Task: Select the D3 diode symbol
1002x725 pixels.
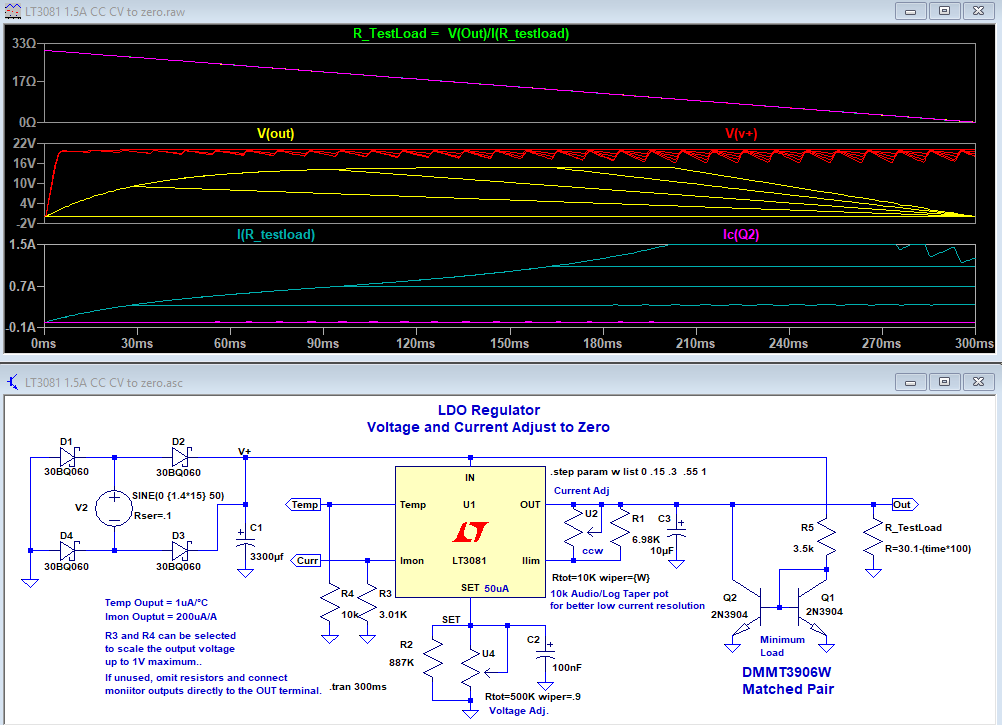Action: [x=181, y=551]
